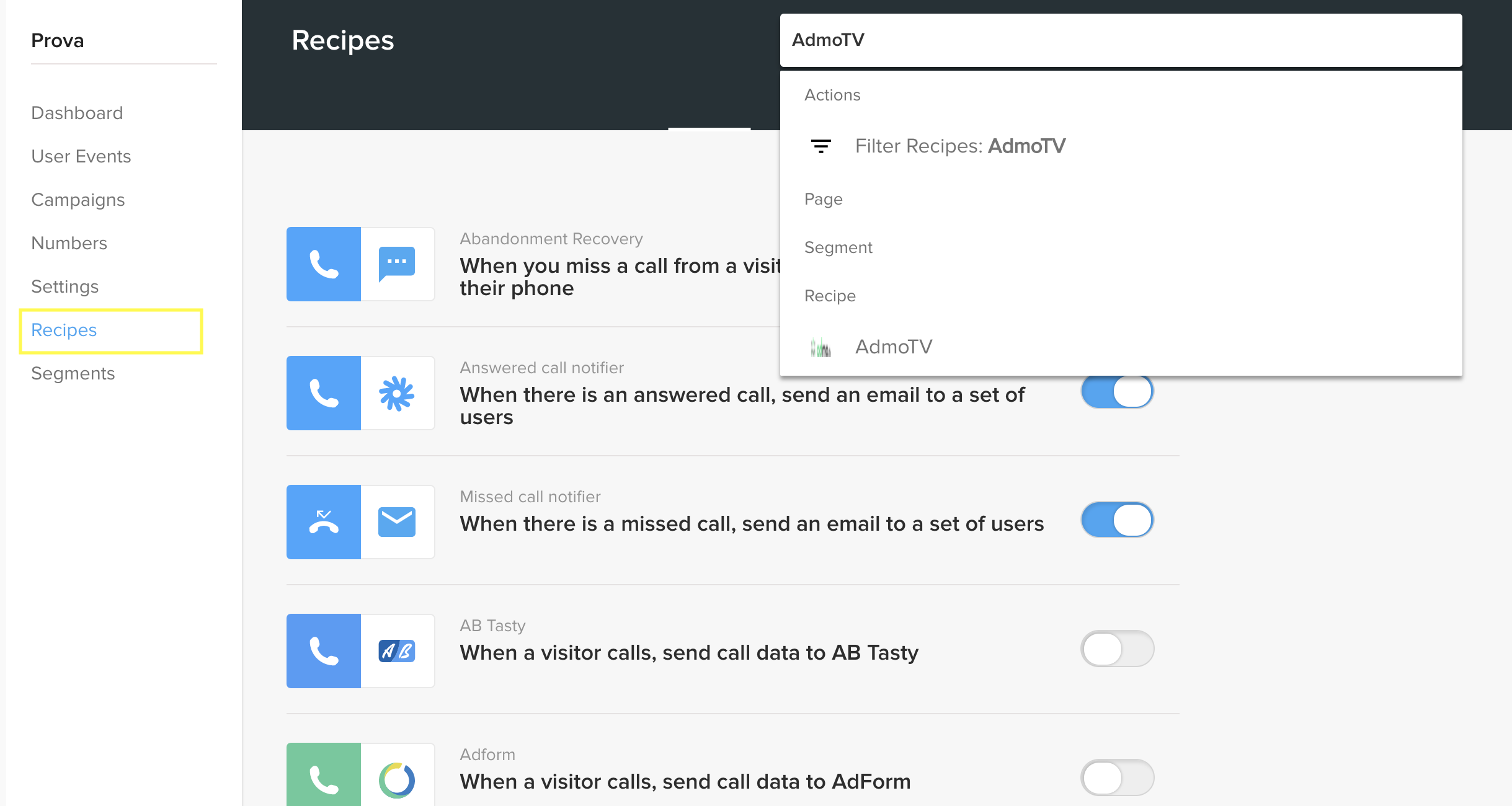Enable the Adform recipe toggle
The width and height of the screenshot is (1512, 806).
pyautogui.click(x=1117, y=778)
